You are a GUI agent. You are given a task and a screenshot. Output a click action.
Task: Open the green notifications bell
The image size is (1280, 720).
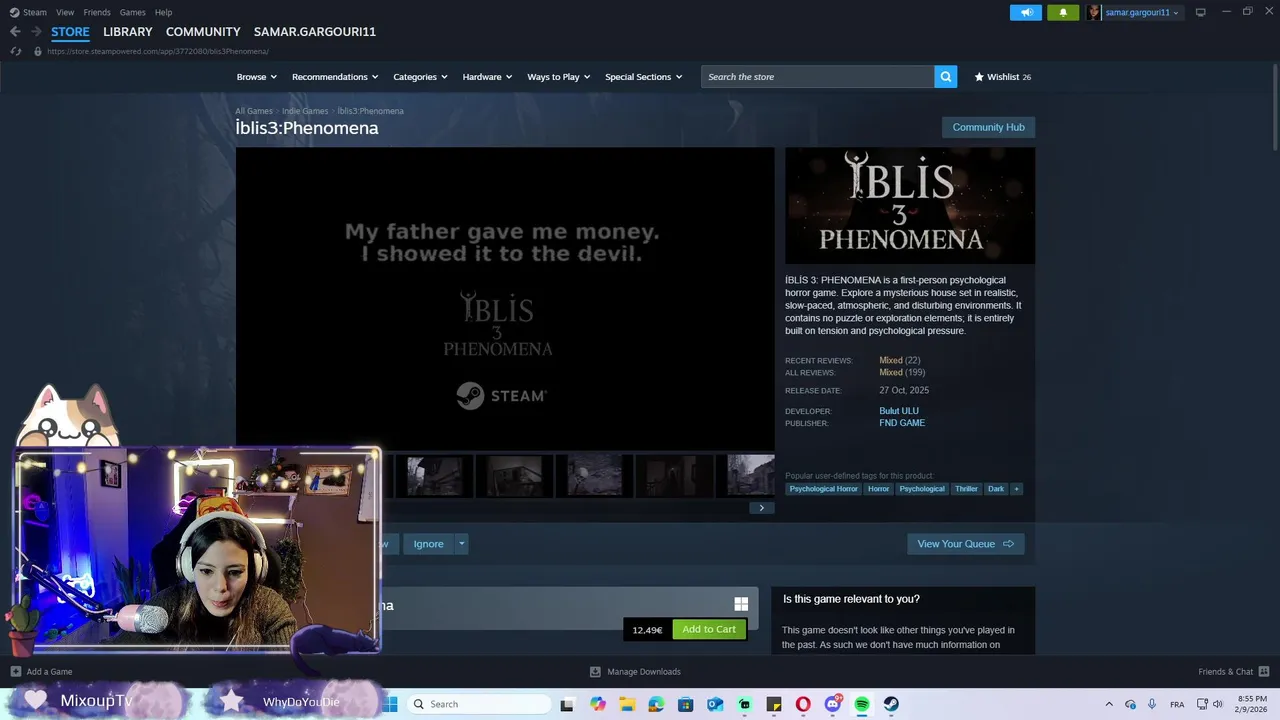pos(1063,12)
